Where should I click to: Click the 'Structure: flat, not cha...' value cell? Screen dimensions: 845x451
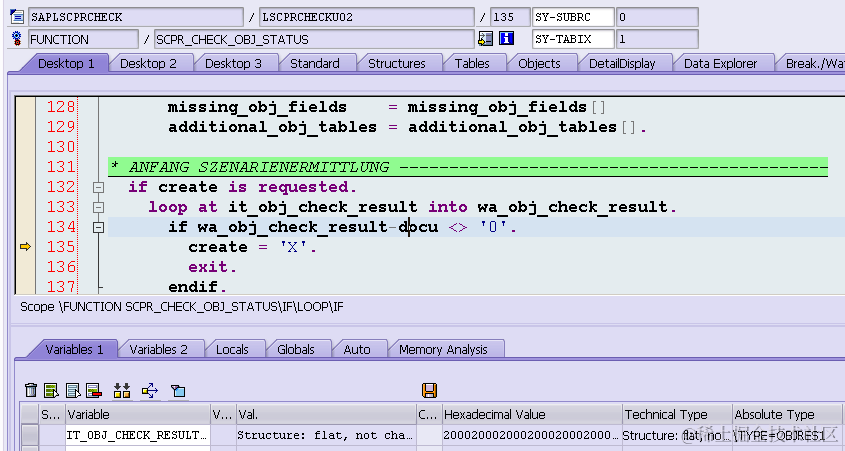[326, 435]
